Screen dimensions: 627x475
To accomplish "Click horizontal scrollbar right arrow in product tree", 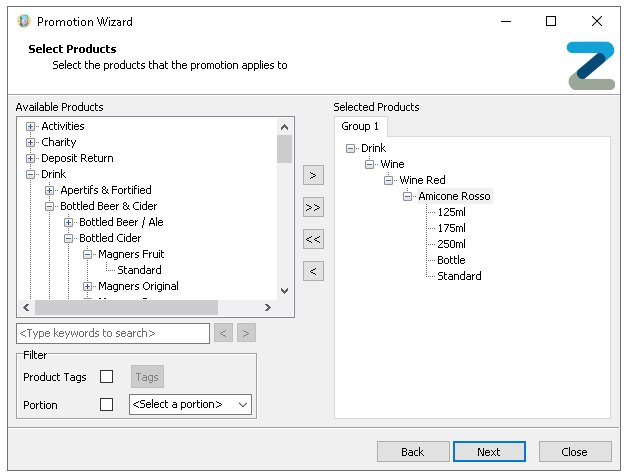I will coord(267,308).
